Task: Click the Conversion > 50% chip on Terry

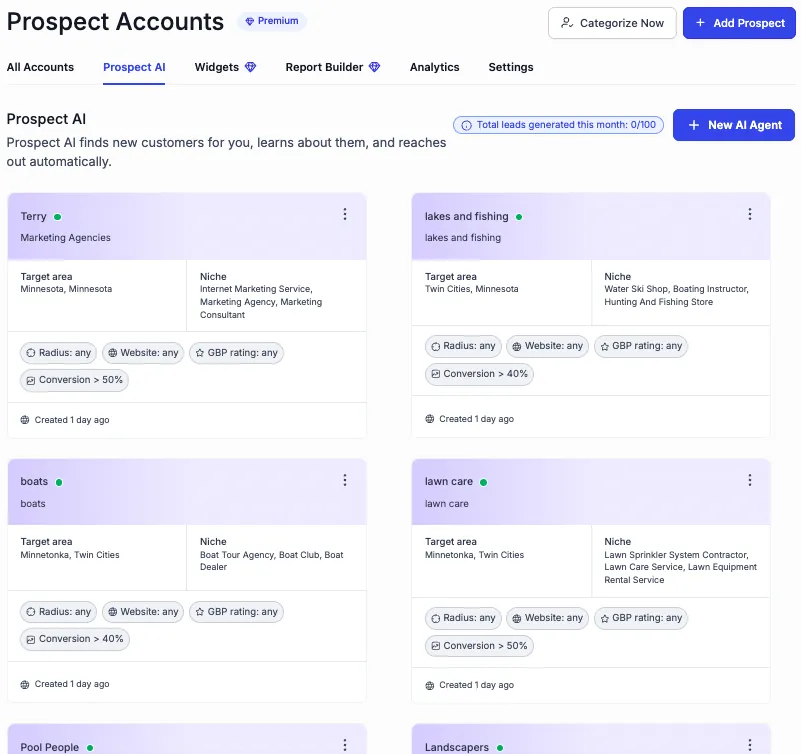Action: (75, 380)
